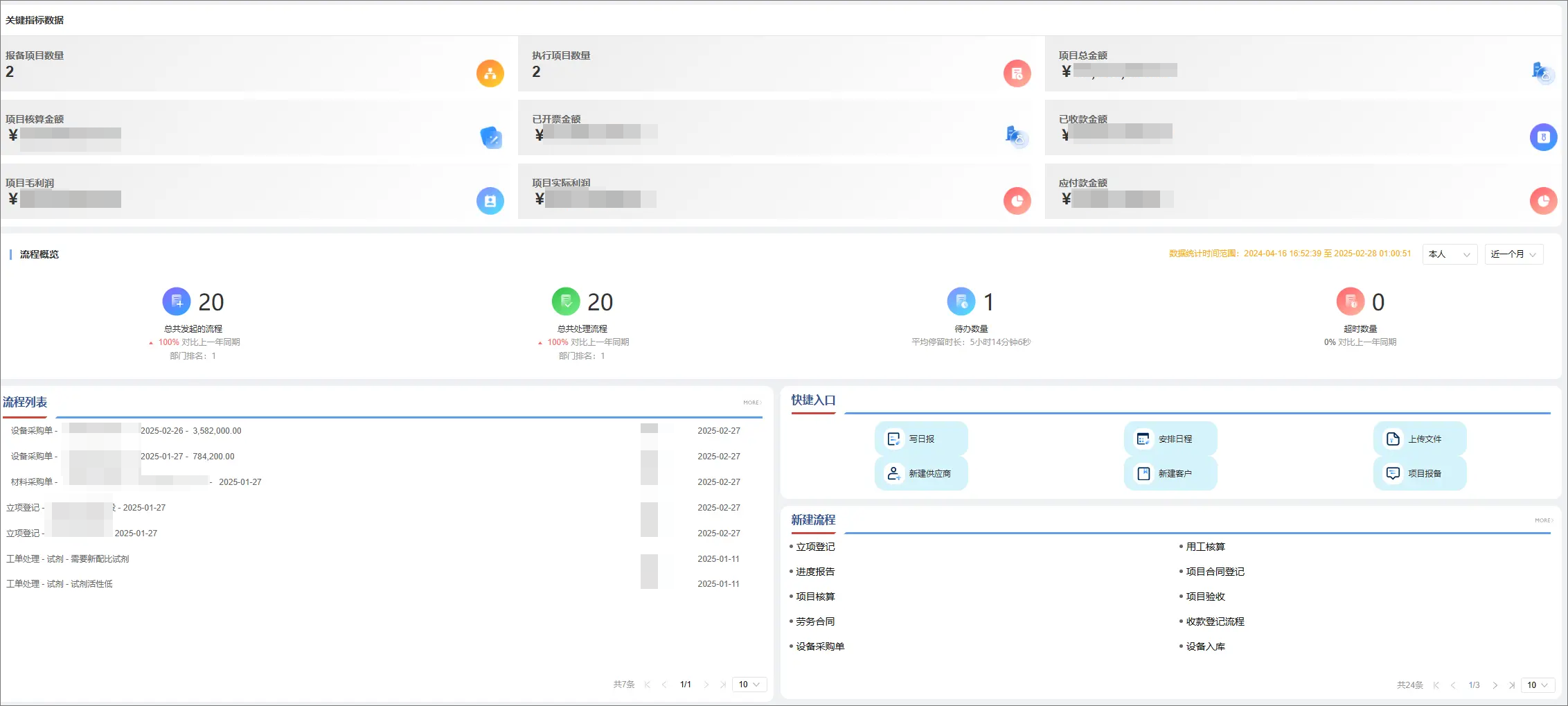Go to first page of 流程列表

(648, 685)
